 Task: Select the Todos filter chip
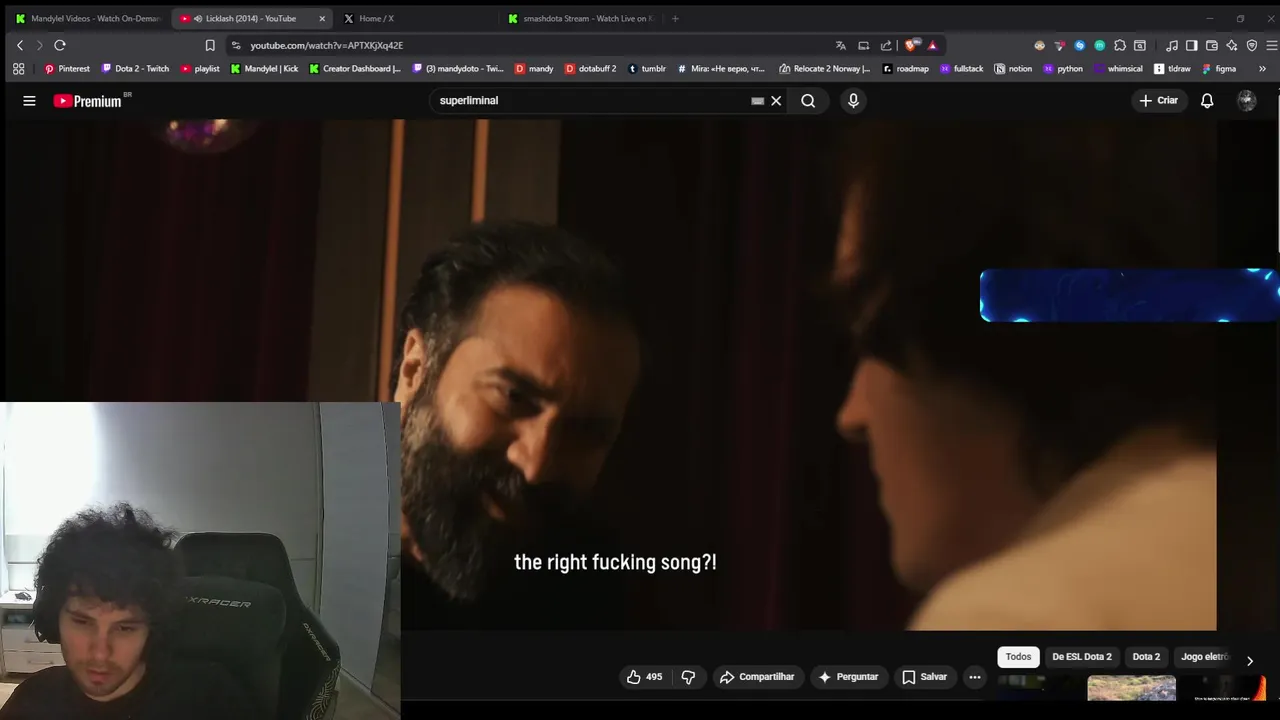click(x=1018, y=657)
